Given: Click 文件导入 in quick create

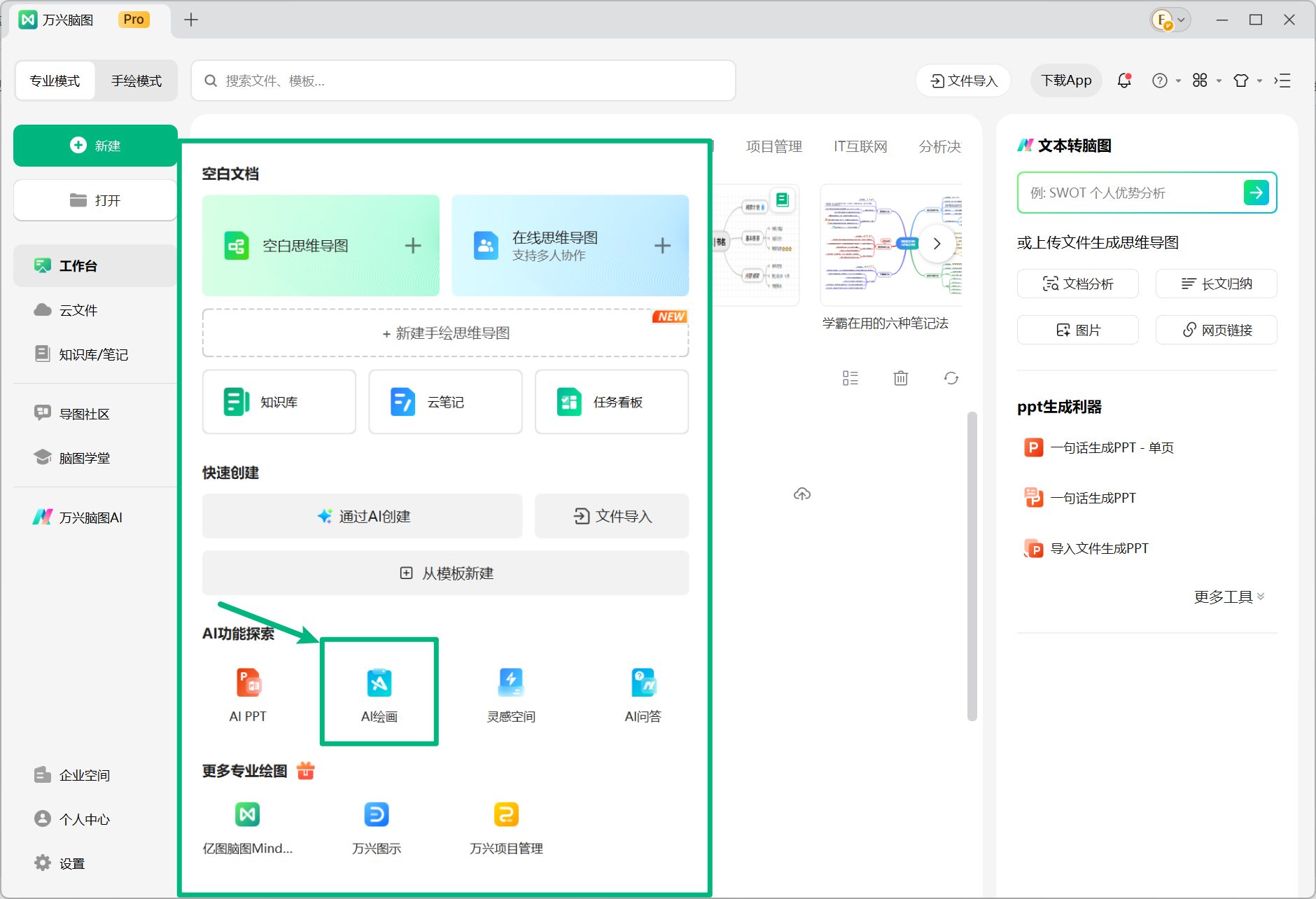Looking at the screenshot, I should pos(612,516).
